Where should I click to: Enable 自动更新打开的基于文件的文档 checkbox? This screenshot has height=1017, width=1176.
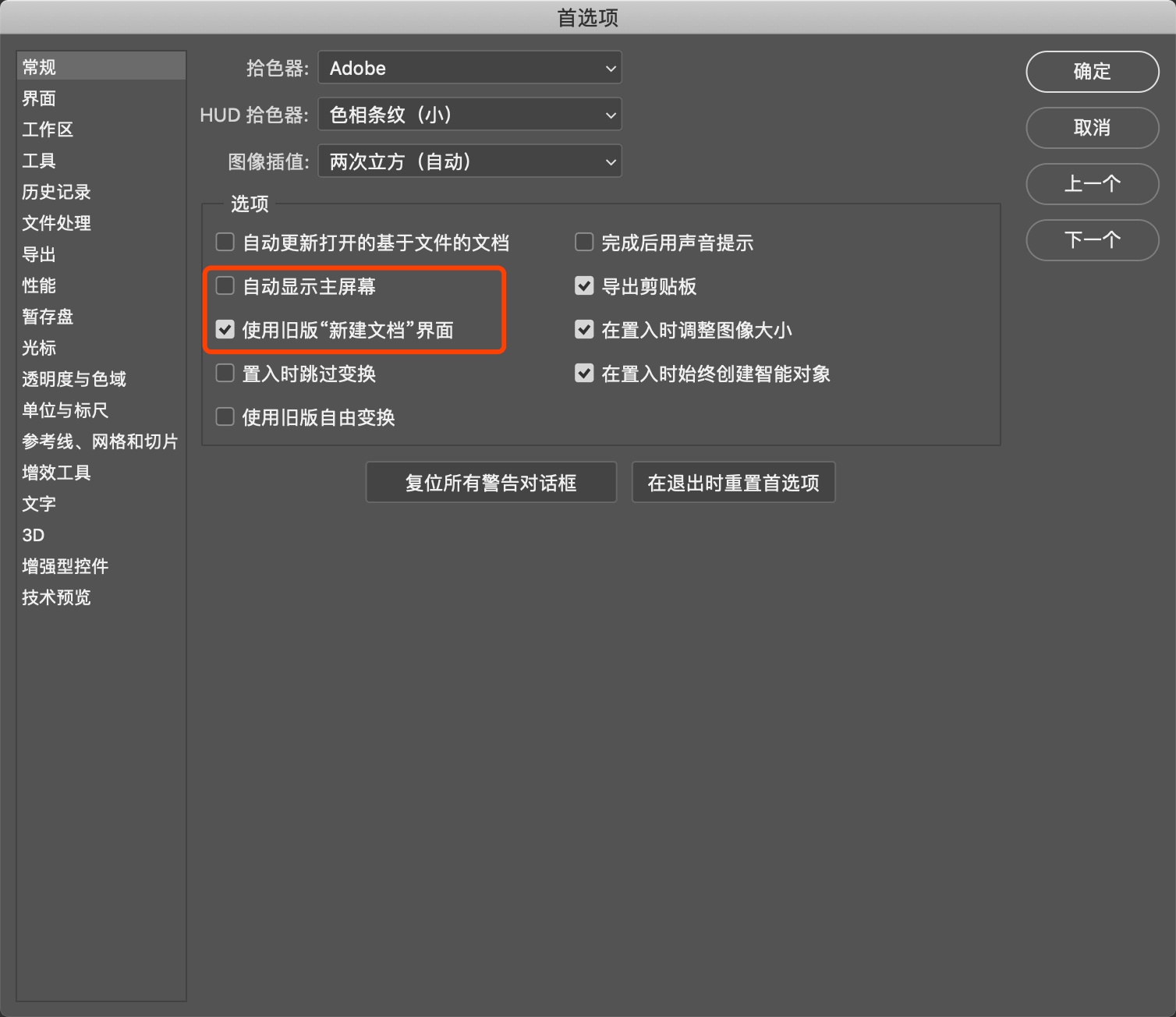point(225,243)
